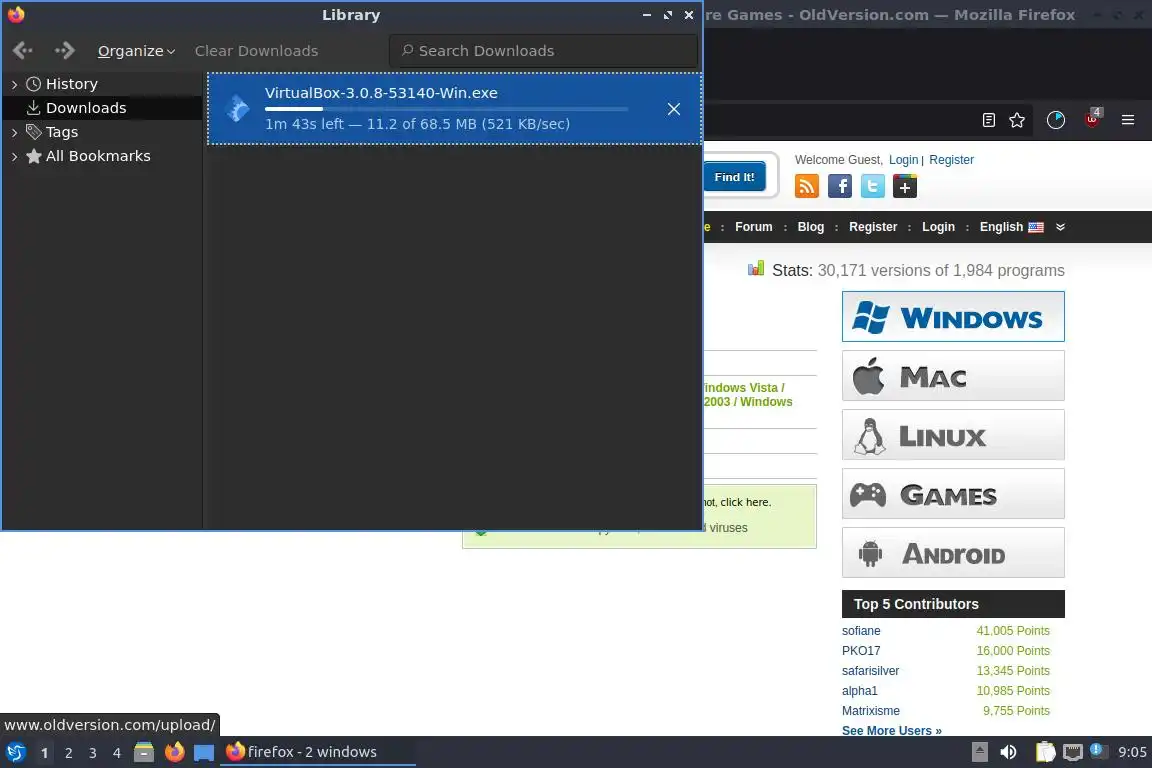The height and width of the screenshot is (768, 1152).
Task: Click the removable media eject tray icon
Action: pos(980,752)
